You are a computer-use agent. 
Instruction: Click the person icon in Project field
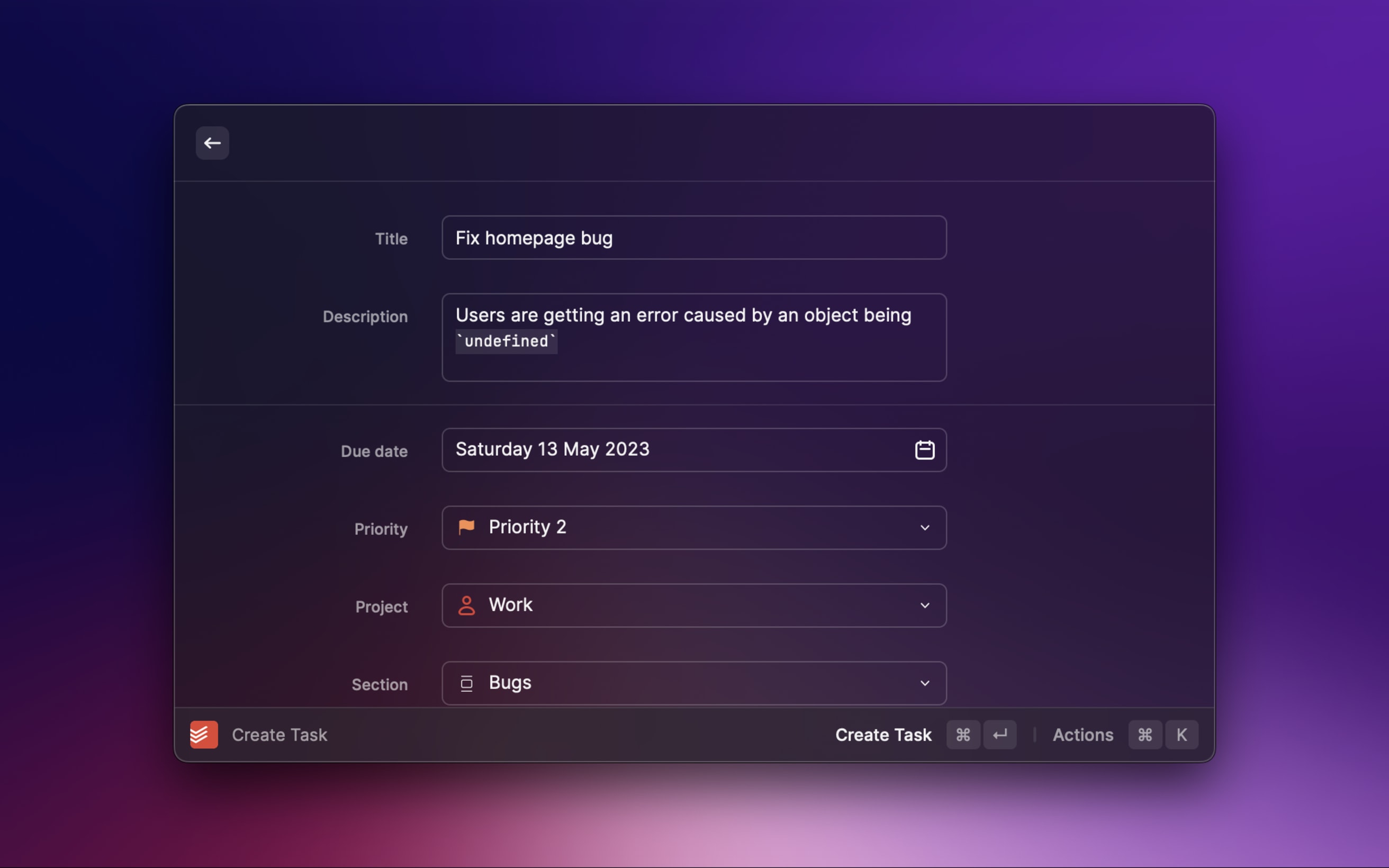(466, 605)
